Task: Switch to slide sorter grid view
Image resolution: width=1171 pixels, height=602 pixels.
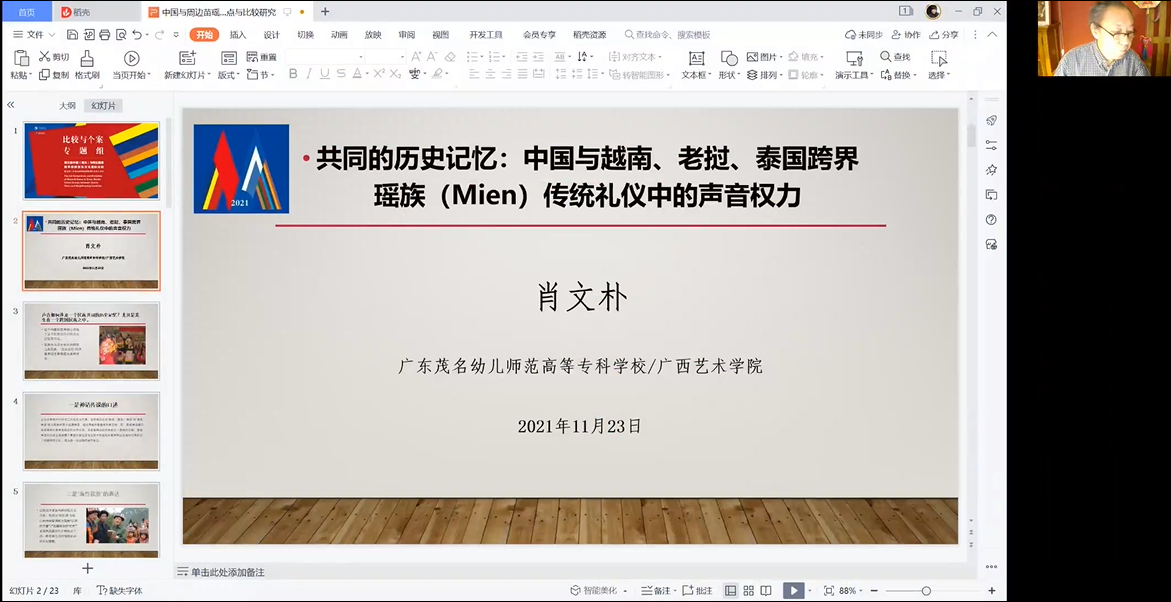Action: 748,591
